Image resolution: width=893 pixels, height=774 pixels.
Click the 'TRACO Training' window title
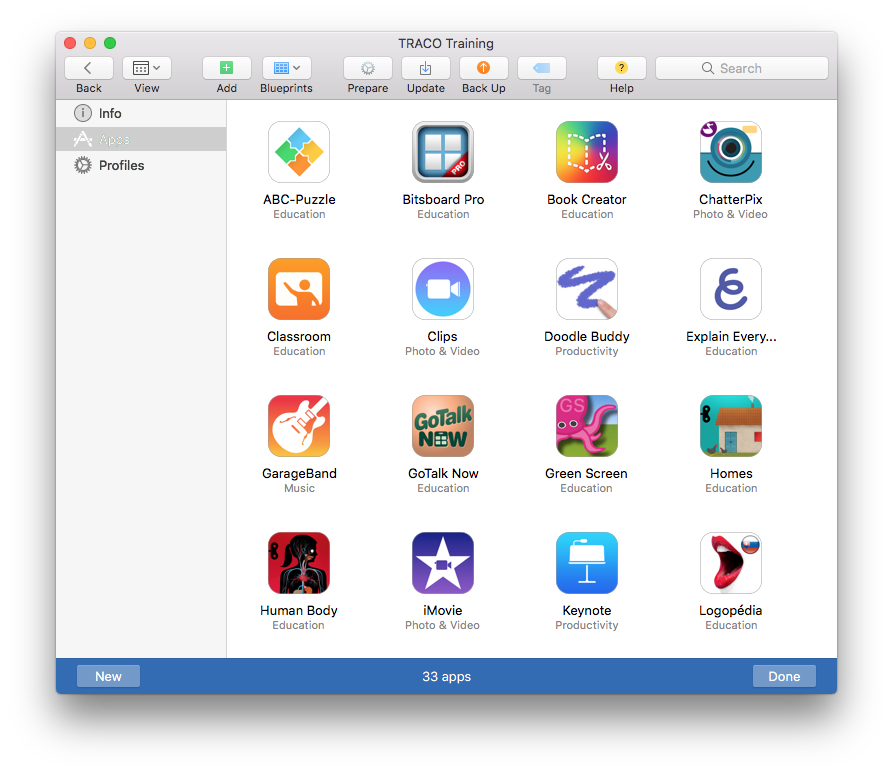pyautogui.click(x=446, y=43)
